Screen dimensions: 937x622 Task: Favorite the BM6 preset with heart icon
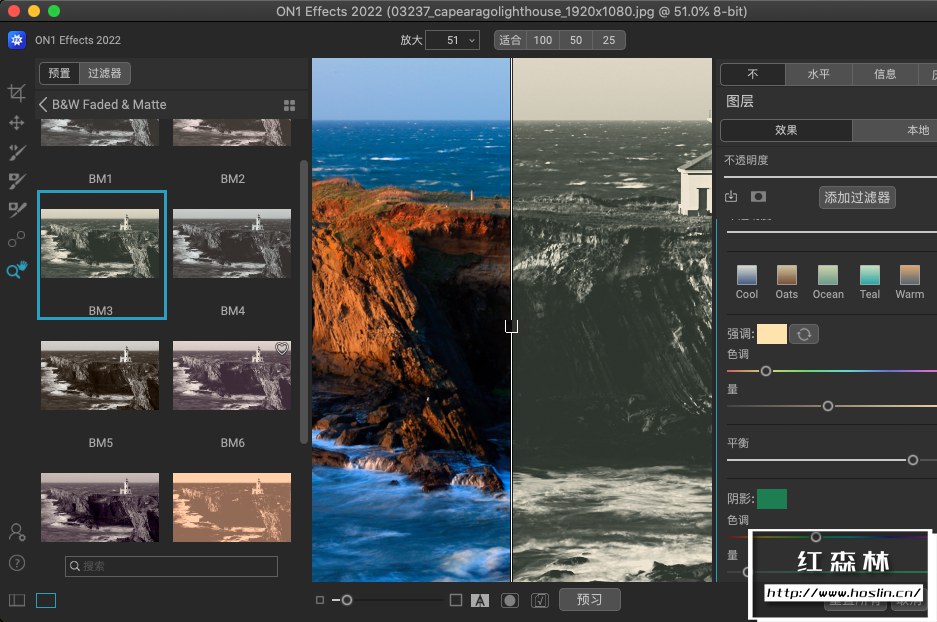(282, 349)
